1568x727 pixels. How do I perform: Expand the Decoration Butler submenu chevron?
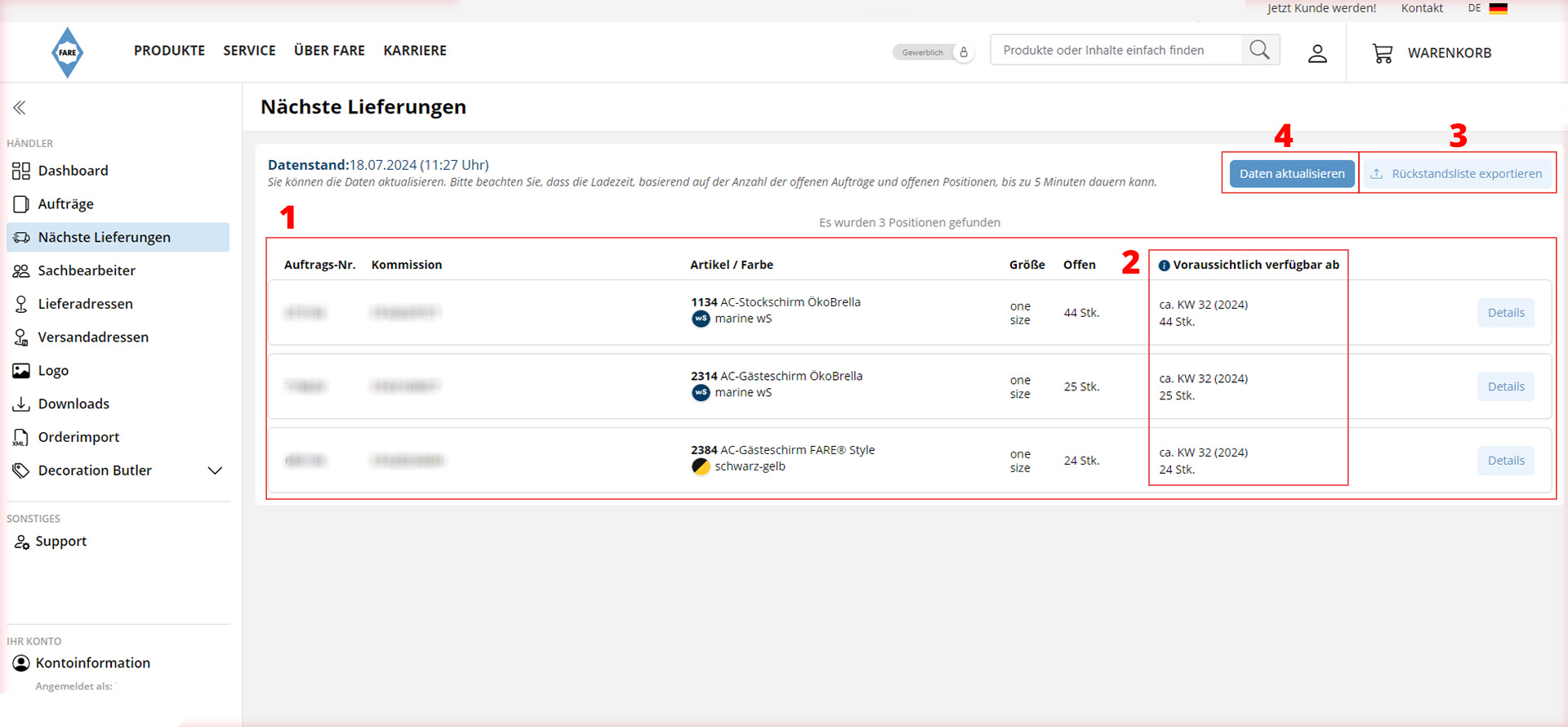pos(215,471)
